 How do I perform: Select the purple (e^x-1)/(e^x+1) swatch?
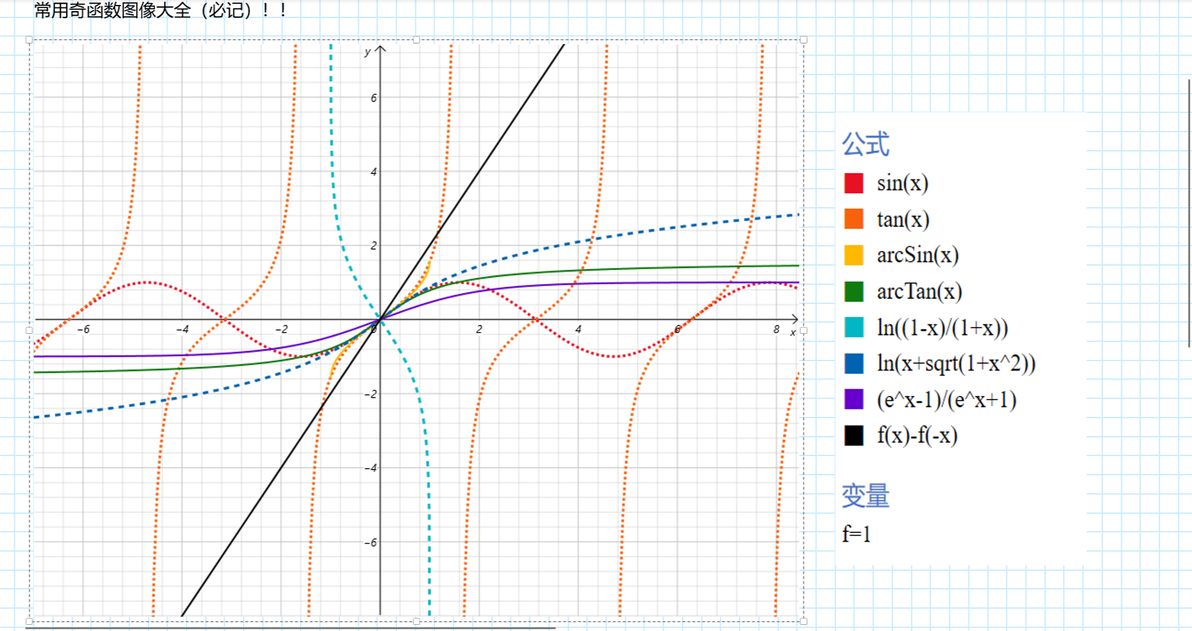[854, 399]
